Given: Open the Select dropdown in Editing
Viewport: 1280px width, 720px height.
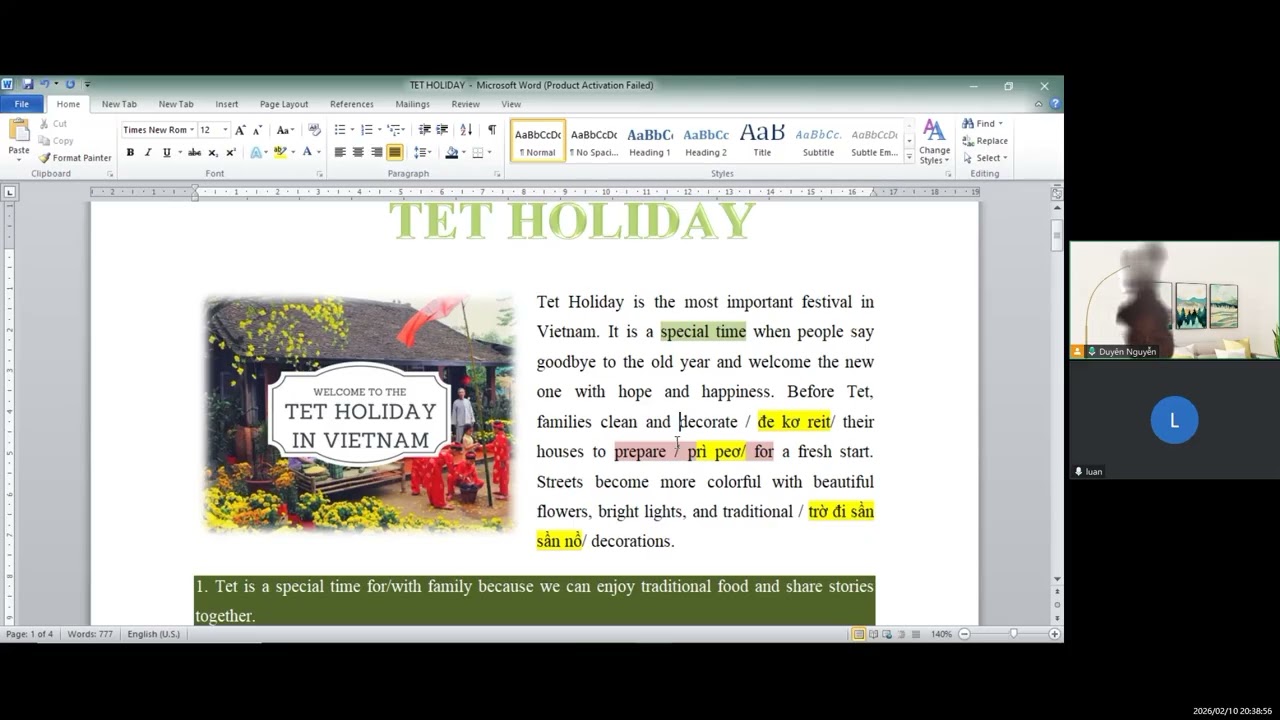Looking at the screenshot, I should (986, 158).
